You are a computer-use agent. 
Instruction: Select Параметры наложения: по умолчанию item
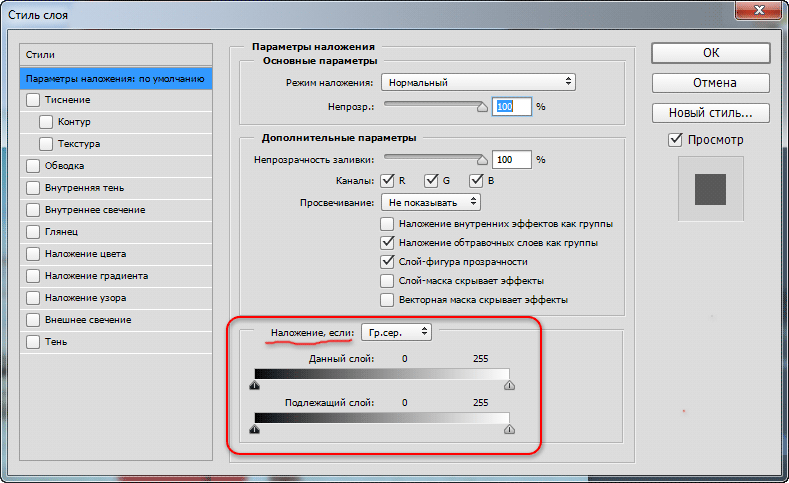pyautogui.click(x=116, y=78)
